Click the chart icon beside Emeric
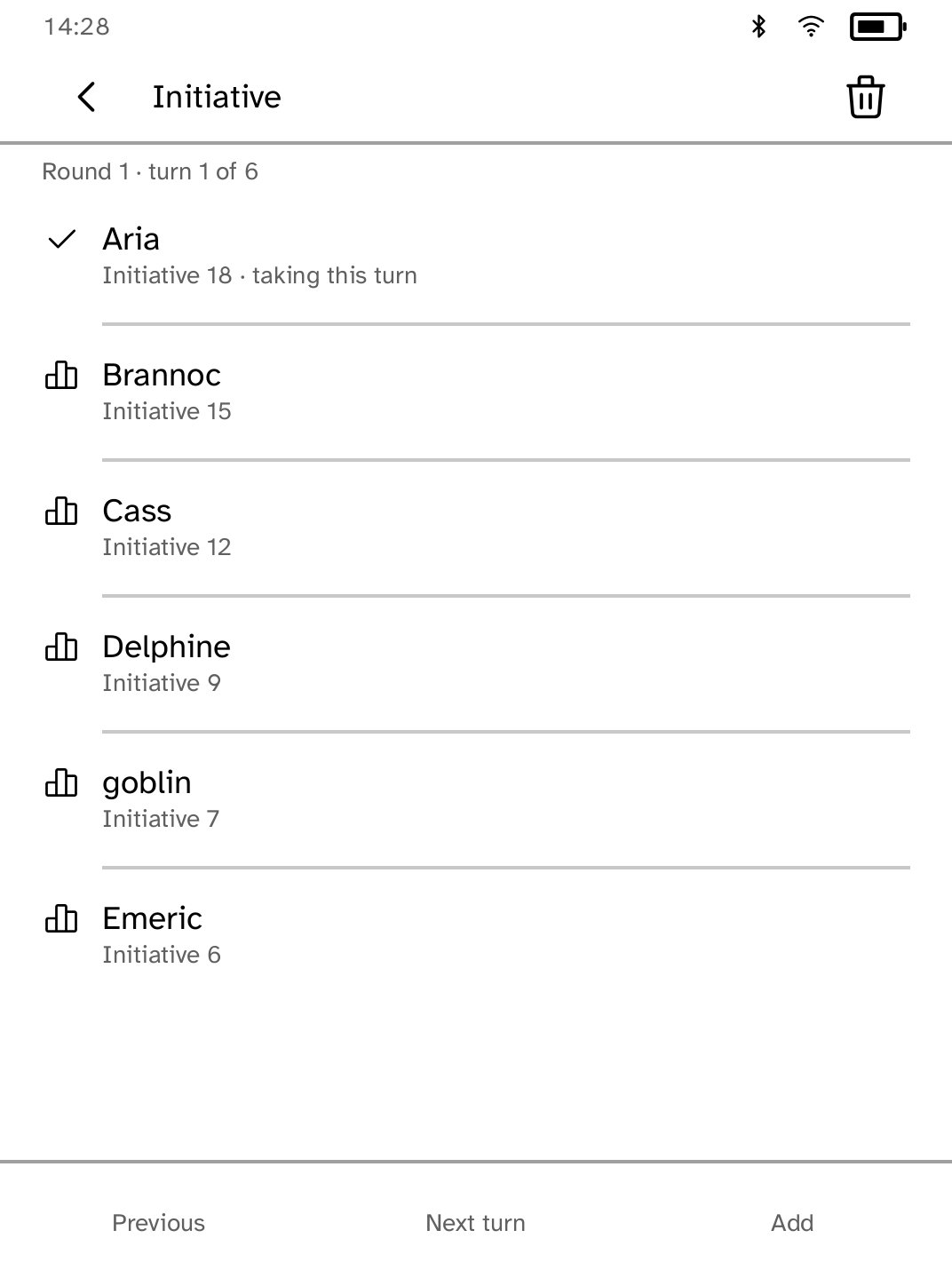952x1286 pixels. (x=61, y=918)
